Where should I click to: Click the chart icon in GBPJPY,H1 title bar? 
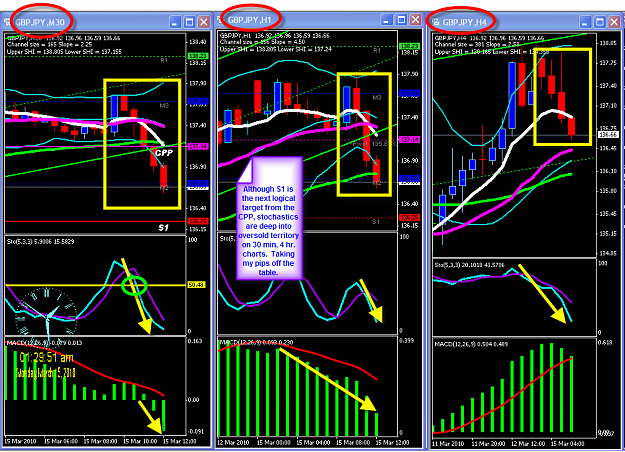[x=220, y=20]
